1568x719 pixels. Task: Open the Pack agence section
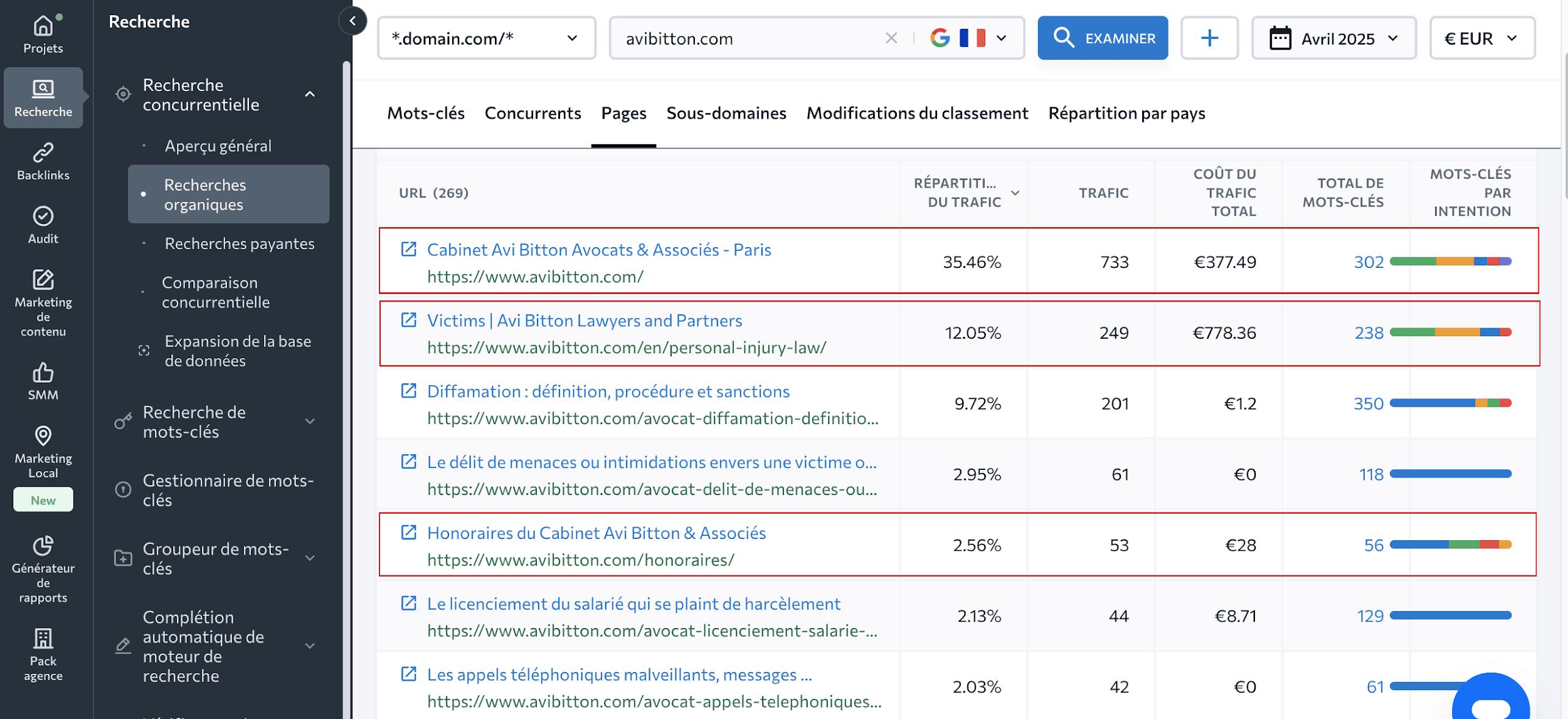43,654
